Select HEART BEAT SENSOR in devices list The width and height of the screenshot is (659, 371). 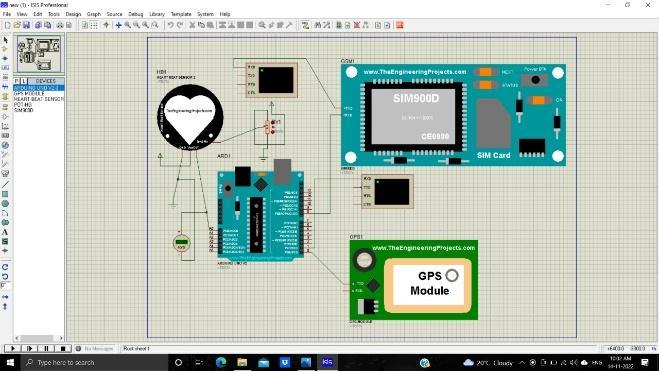[x=39, y=99]
